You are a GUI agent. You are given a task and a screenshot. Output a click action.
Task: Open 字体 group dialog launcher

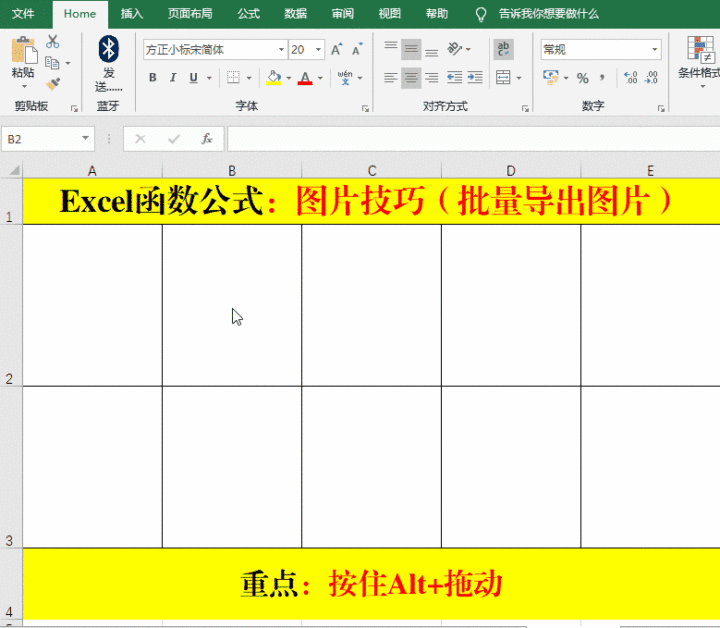(x=365, y=108)
